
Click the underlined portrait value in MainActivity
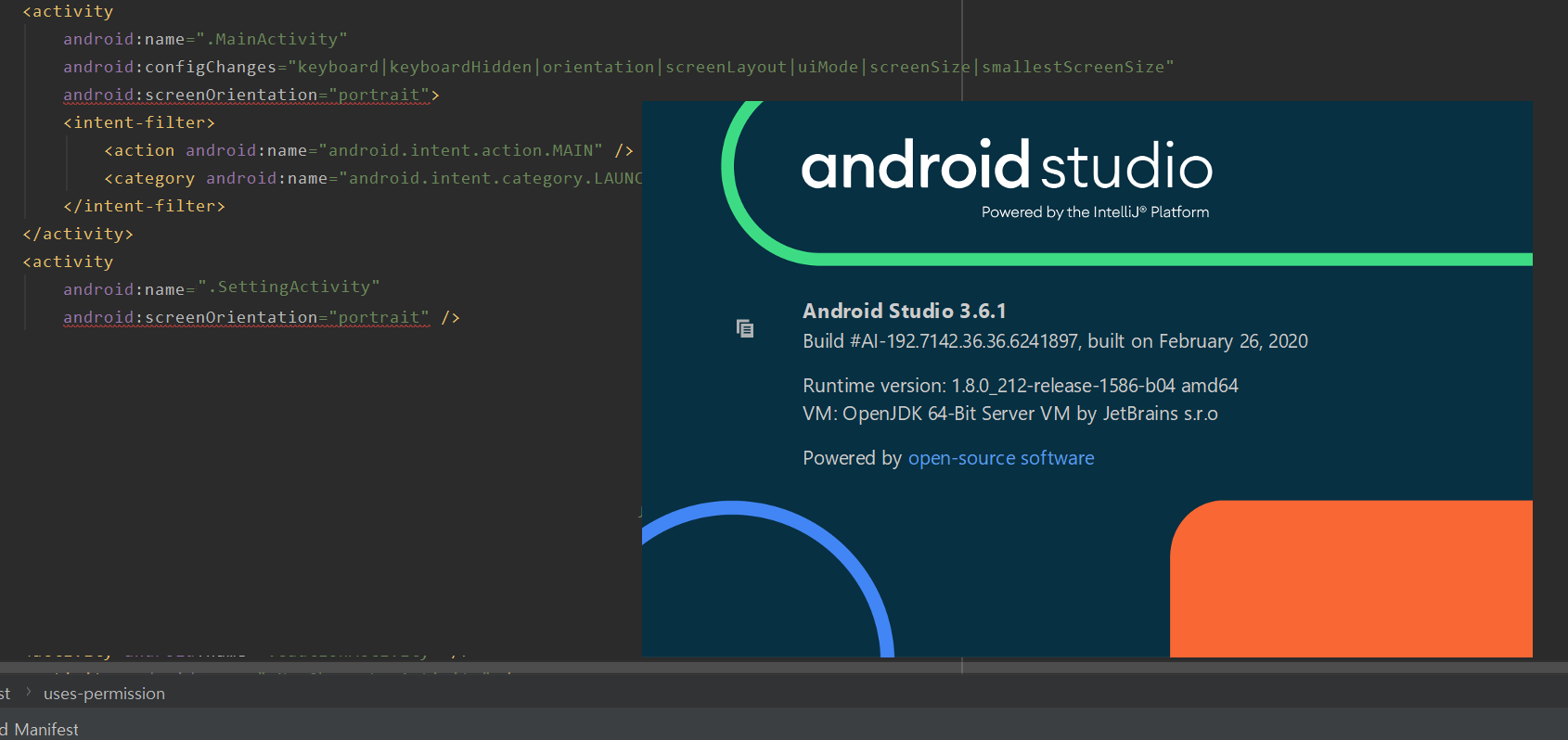[x=379, y=95]
